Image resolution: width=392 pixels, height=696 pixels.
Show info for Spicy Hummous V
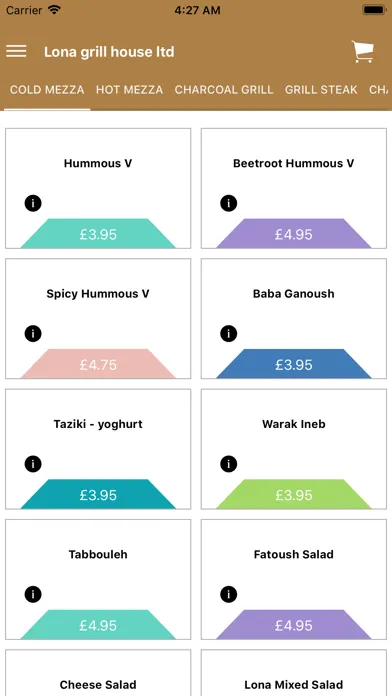(x=33, y=333)
